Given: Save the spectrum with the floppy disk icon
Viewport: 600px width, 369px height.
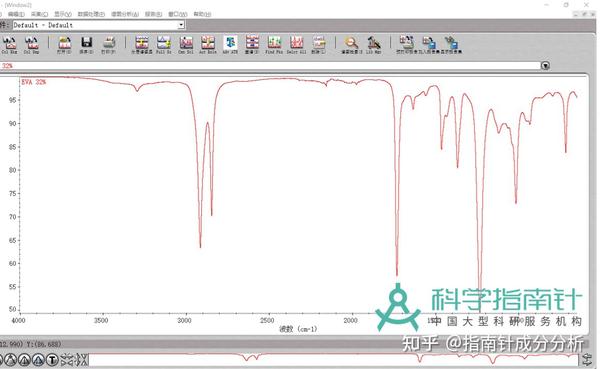Looking at the screenshot, I should [x=86, y=45].
